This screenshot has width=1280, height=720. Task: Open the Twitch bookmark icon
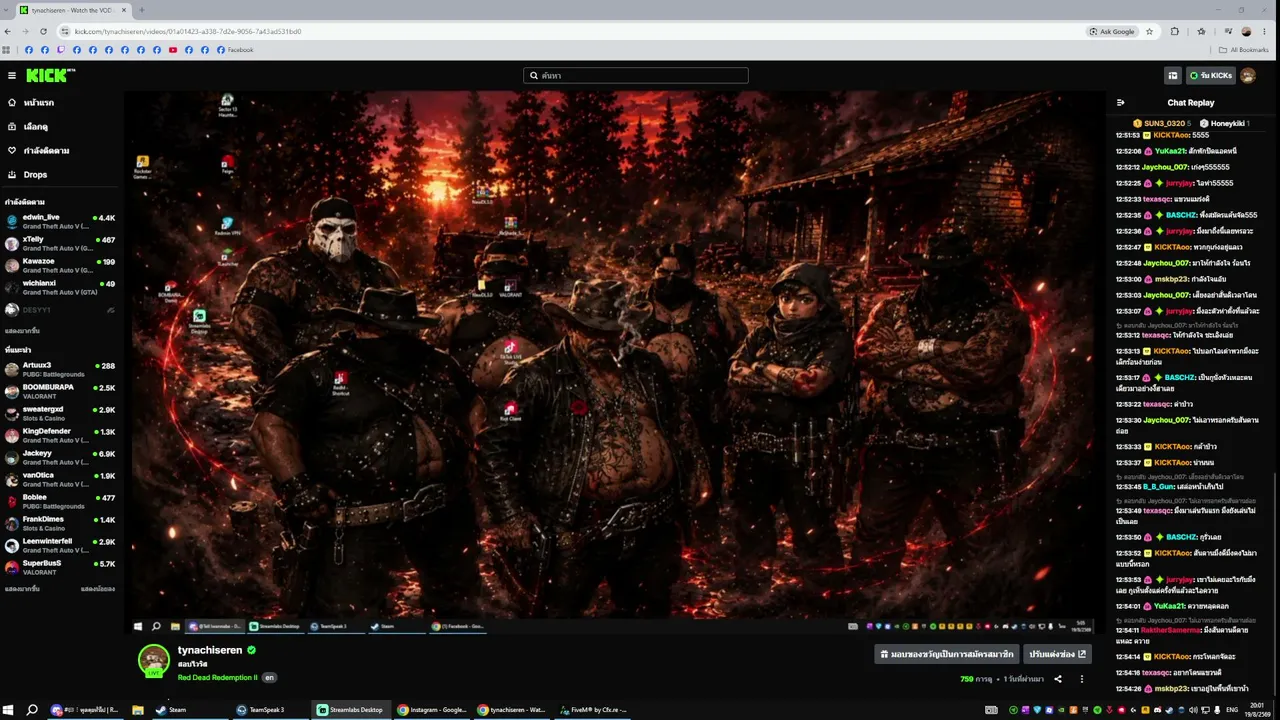(x=61, y=50)
